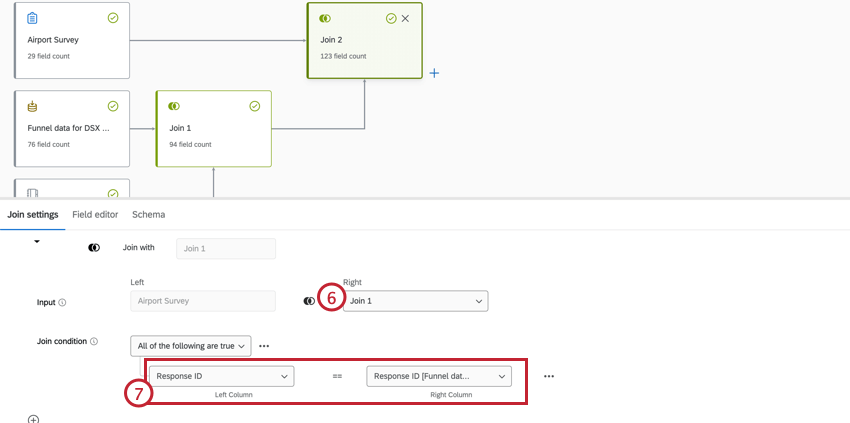The width and height of the screenshot is (850, 423).
Task: Click the Airport Survey clipboard icon
Action: coord(33,18)
